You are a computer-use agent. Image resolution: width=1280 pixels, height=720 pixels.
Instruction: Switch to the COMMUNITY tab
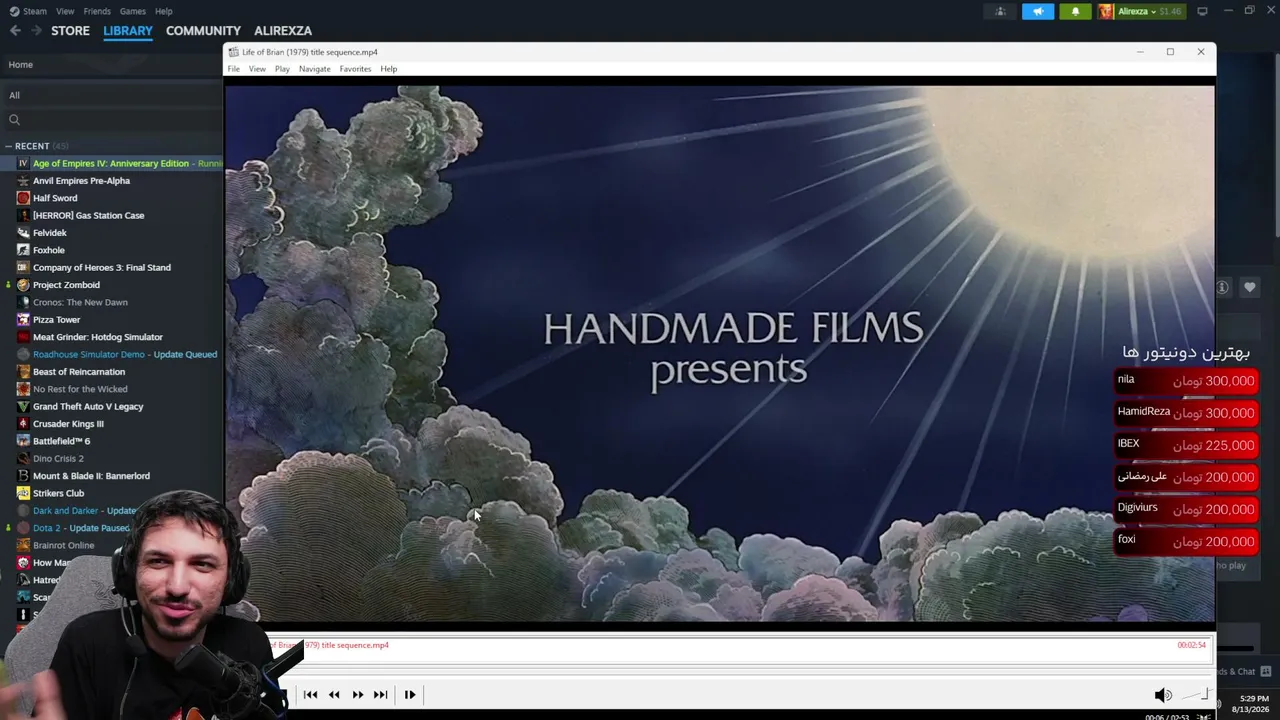coord(203,31)
